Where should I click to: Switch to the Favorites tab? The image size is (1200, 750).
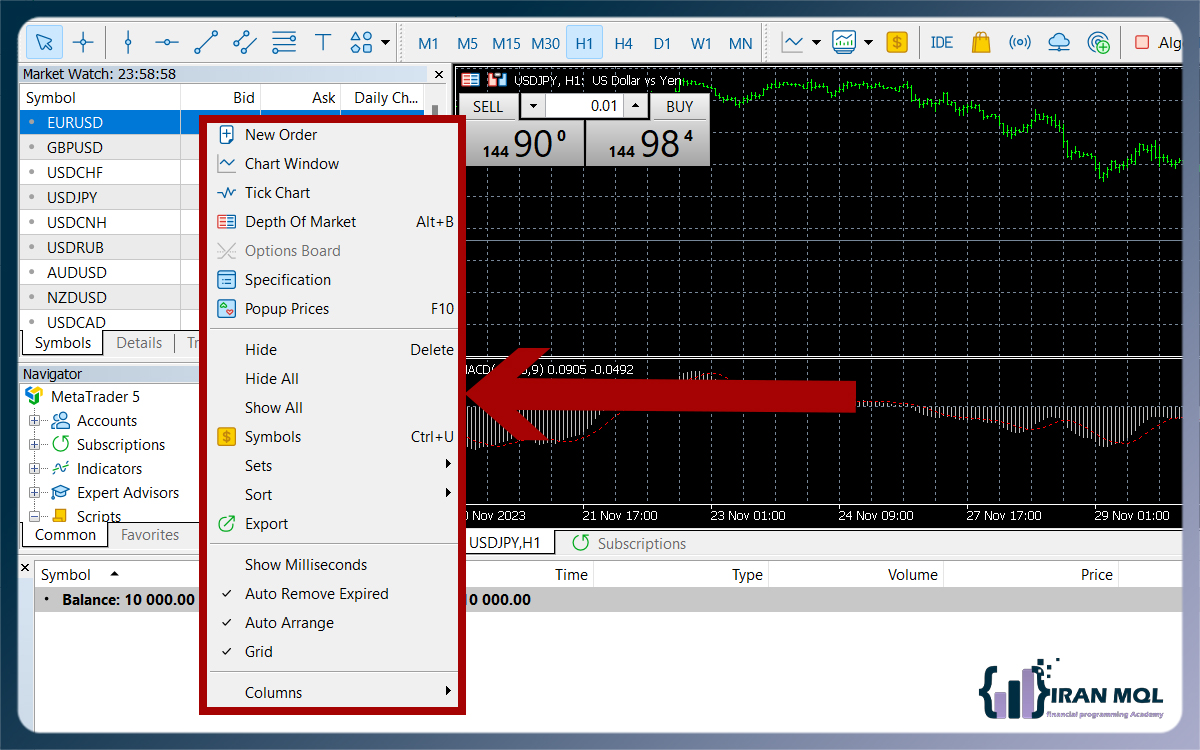tap(150, 535)
